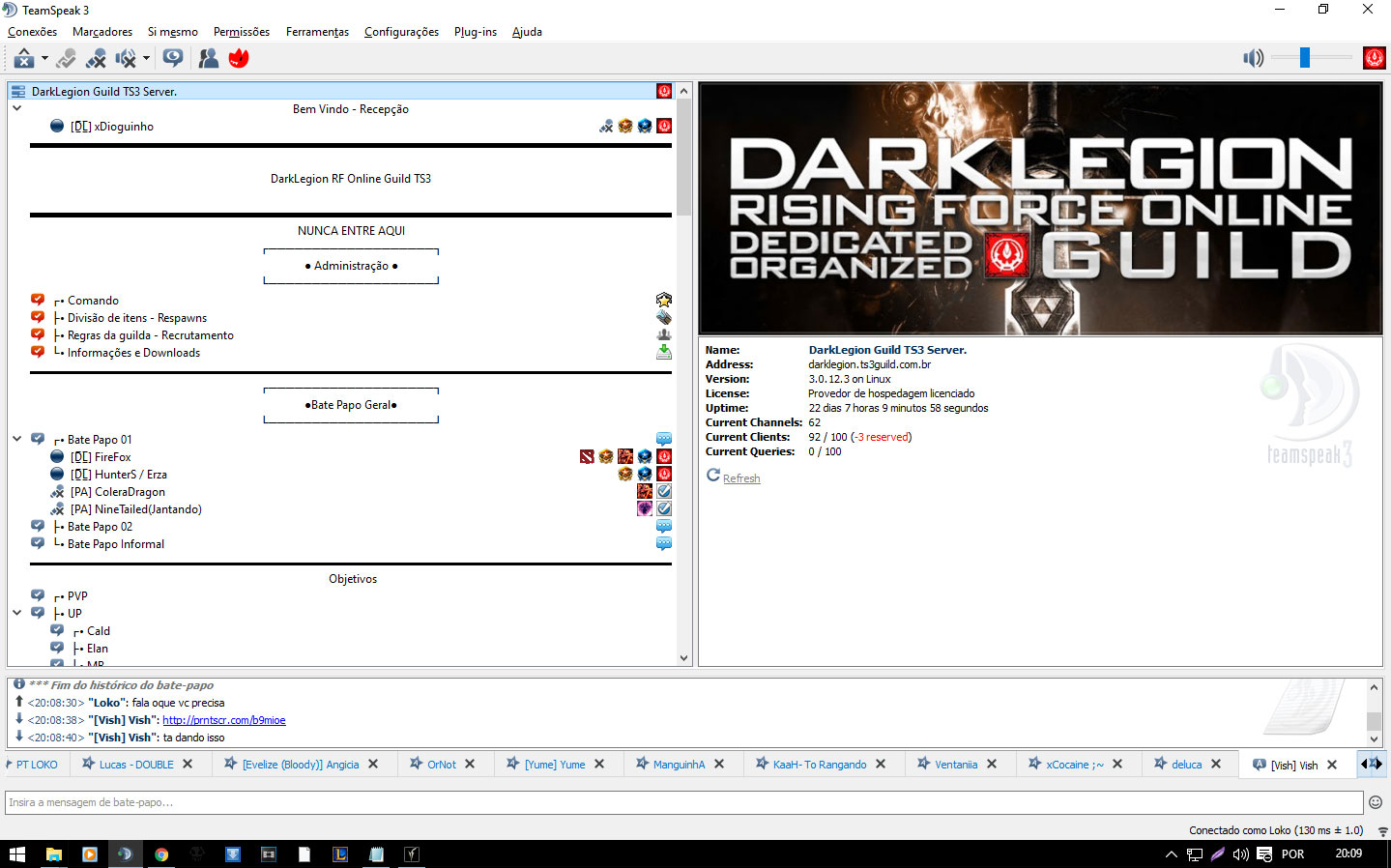
Task: Close the [Vish] Vish chat tab
Action: (x=1332, y=765)
